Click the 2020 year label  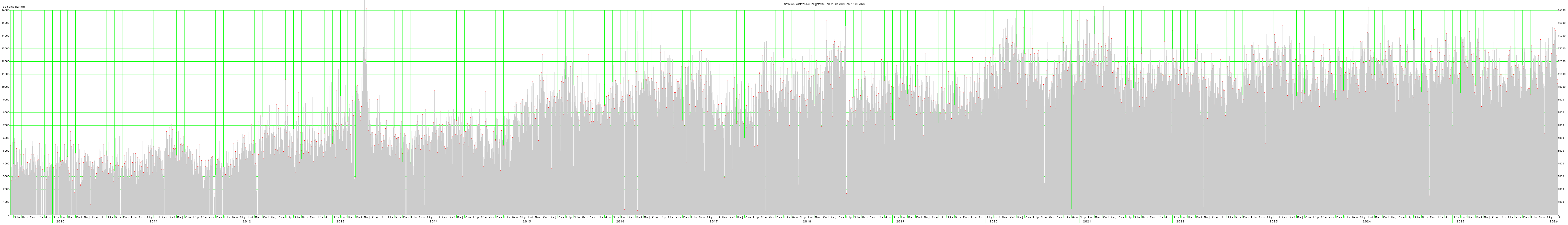coord(993,221)
